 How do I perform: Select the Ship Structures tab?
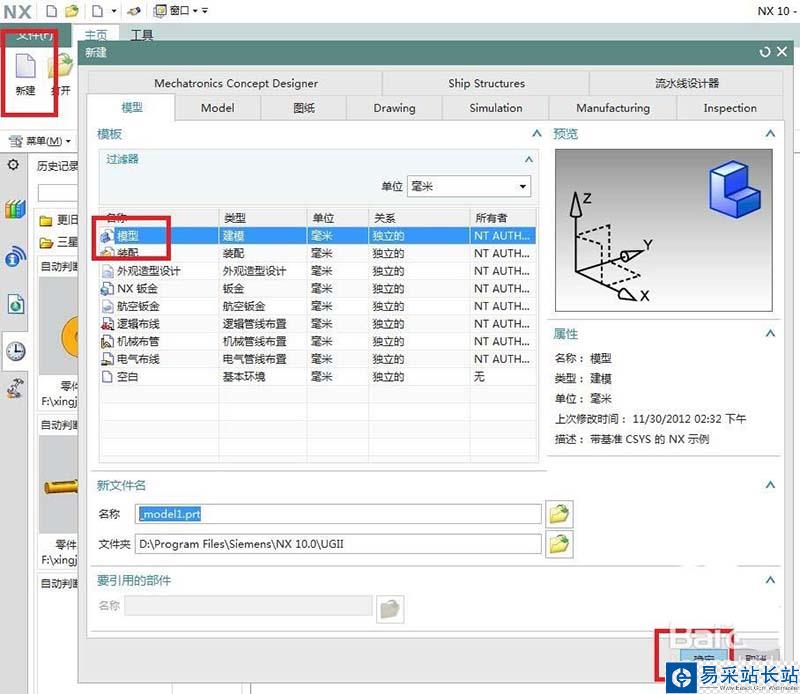pos(486,83)
